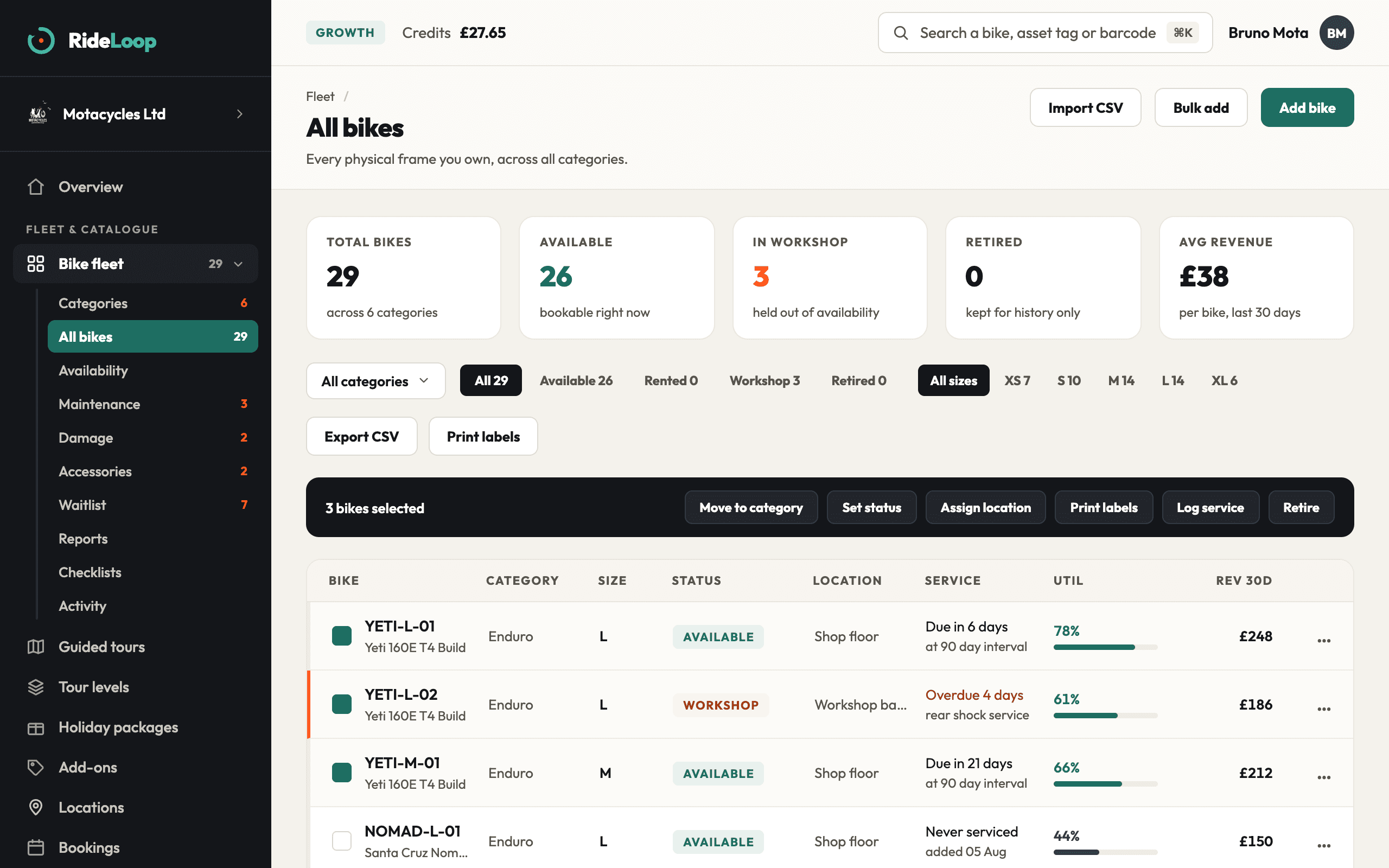Open Locations pin icon
This screenshot has height=868, width=1389.
(x=36, y=807)
